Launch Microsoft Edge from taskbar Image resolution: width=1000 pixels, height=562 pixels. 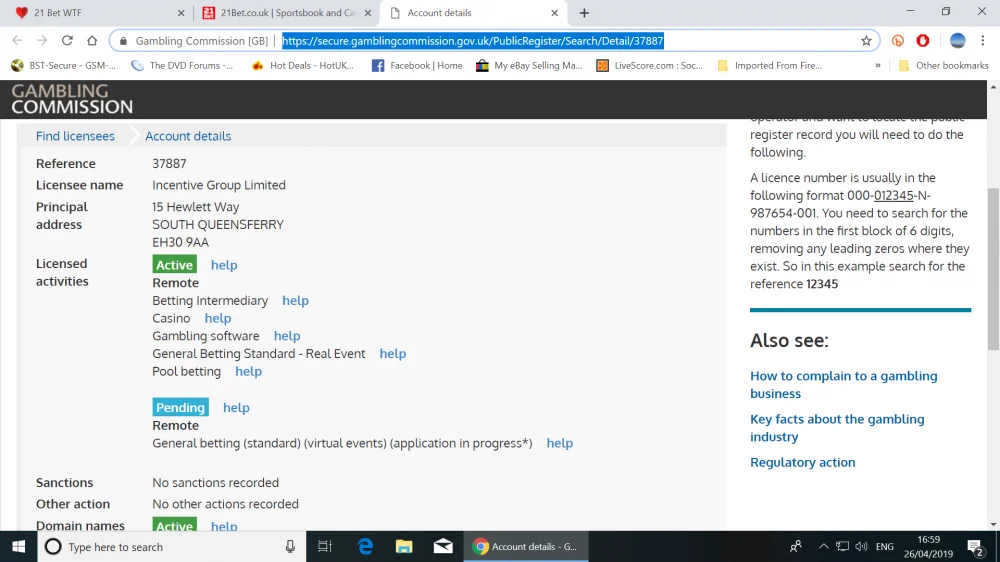(365, 547)
